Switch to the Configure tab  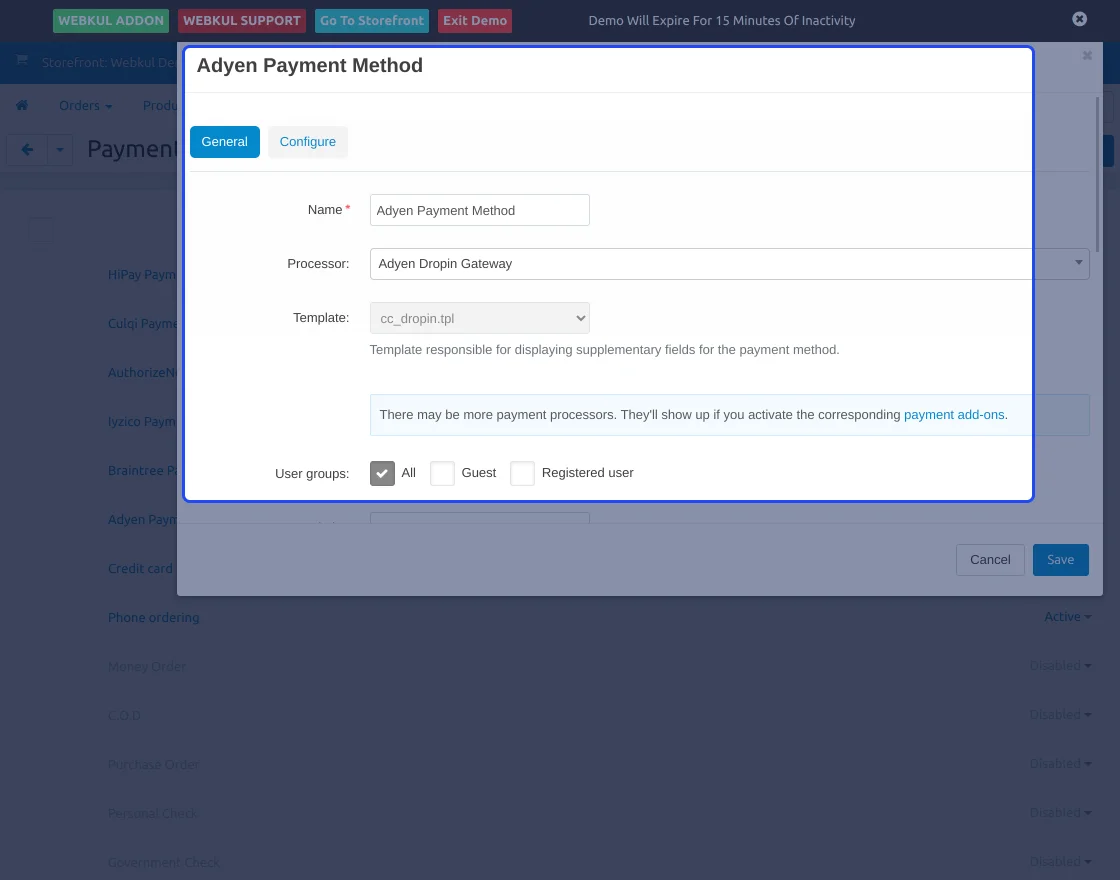[x=307, y=142]
